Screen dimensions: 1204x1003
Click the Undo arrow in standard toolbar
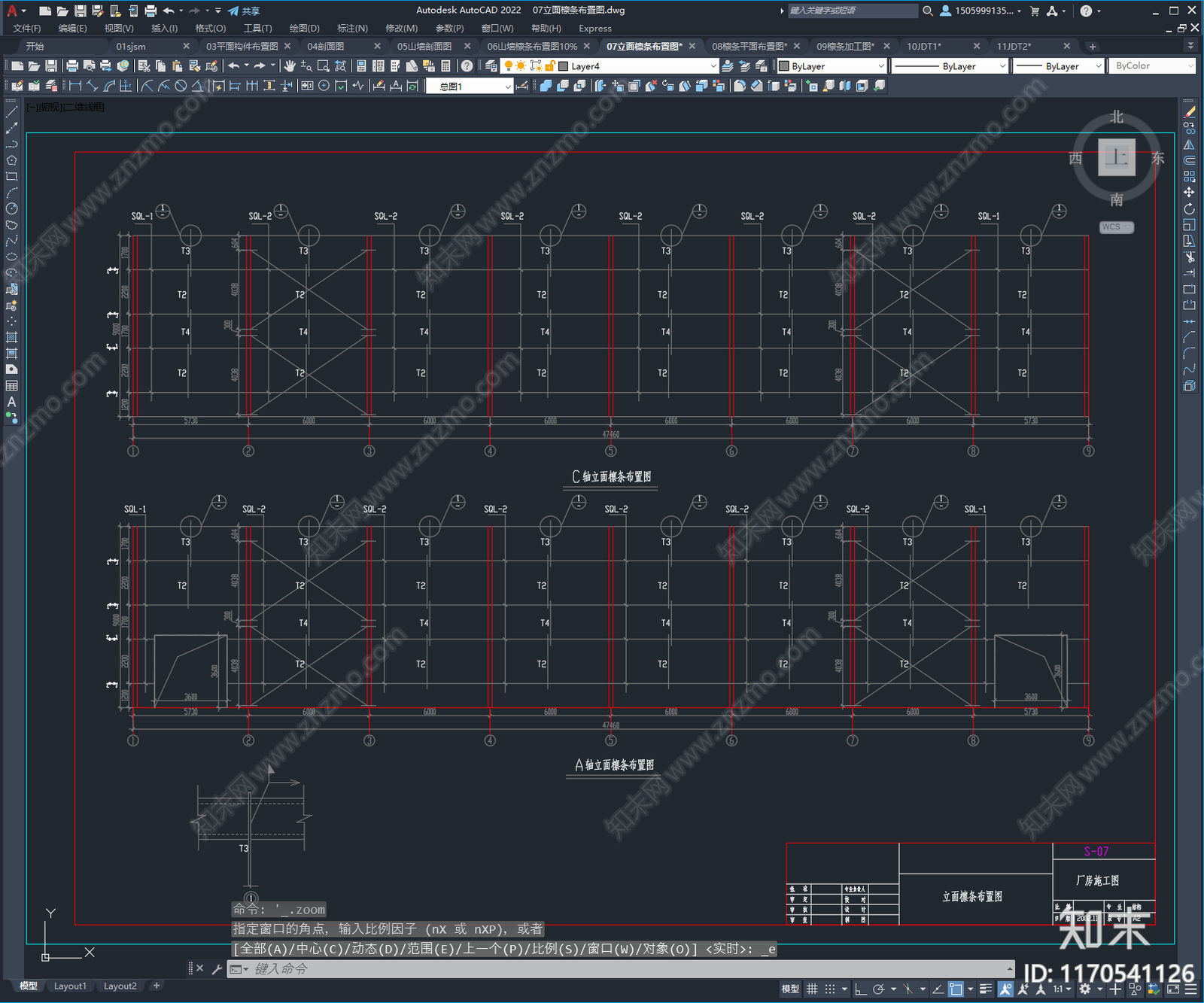point(234,66)
